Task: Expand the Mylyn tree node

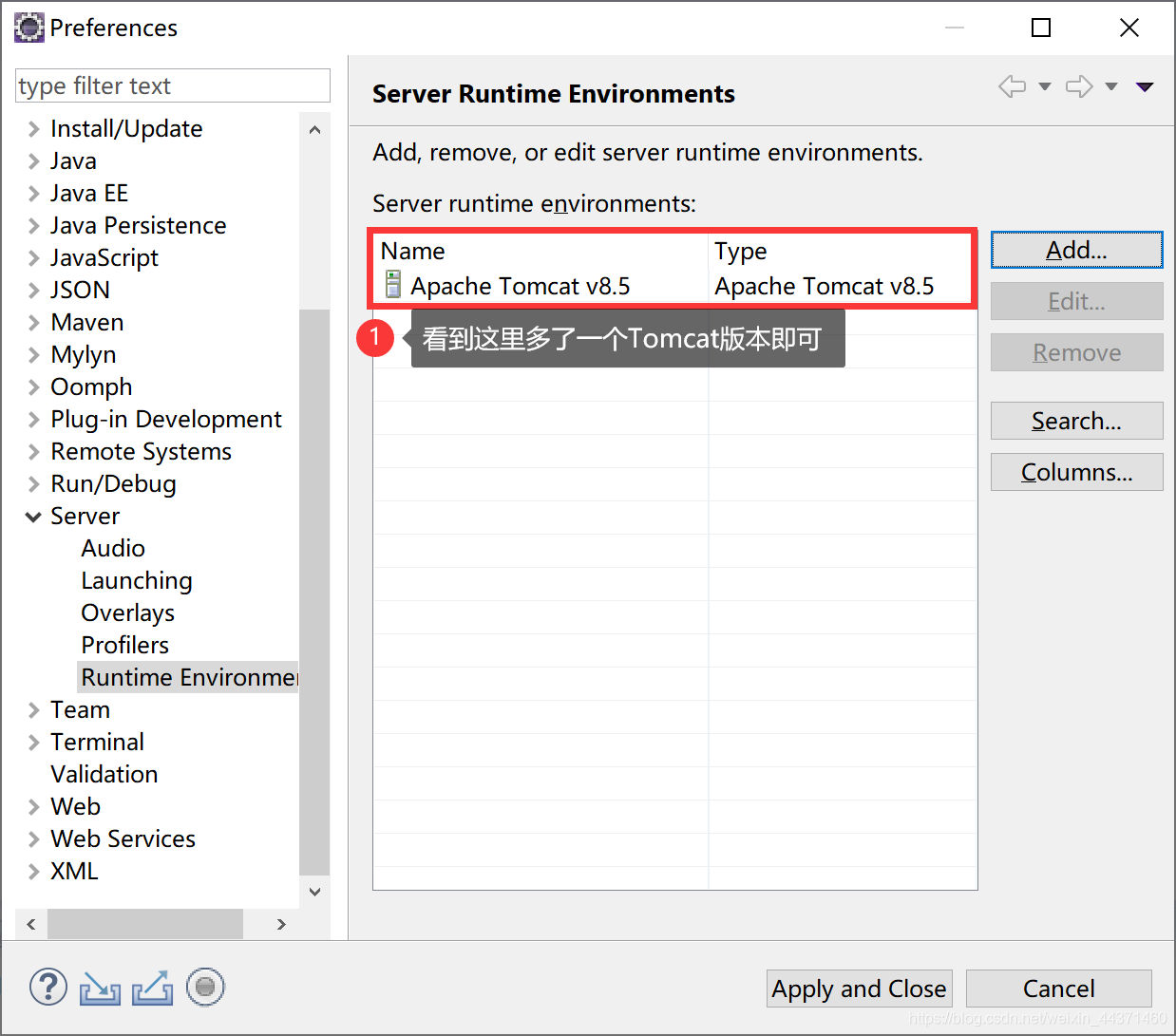Action: (x=33, y=355)
